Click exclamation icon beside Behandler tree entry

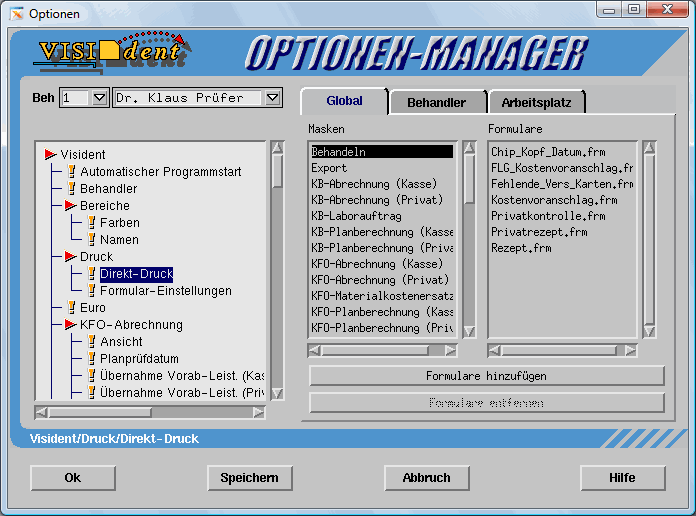(71, 188)
